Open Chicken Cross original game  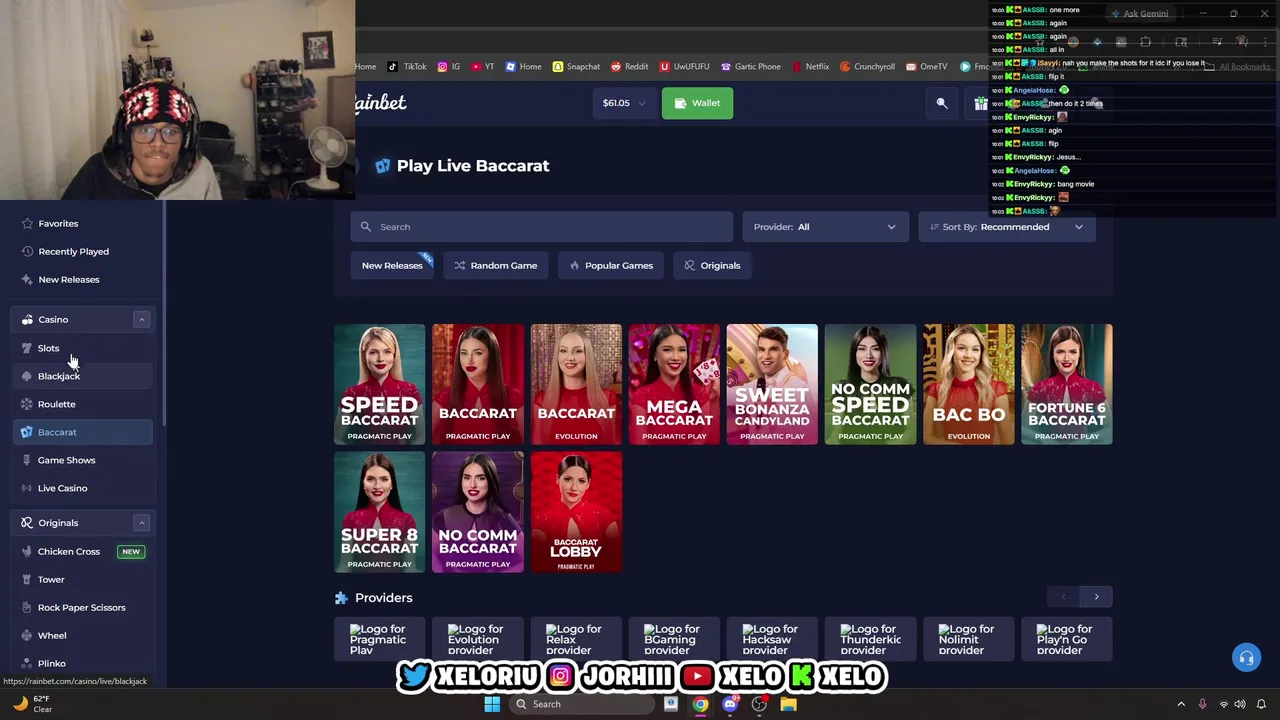coord(84,551)
